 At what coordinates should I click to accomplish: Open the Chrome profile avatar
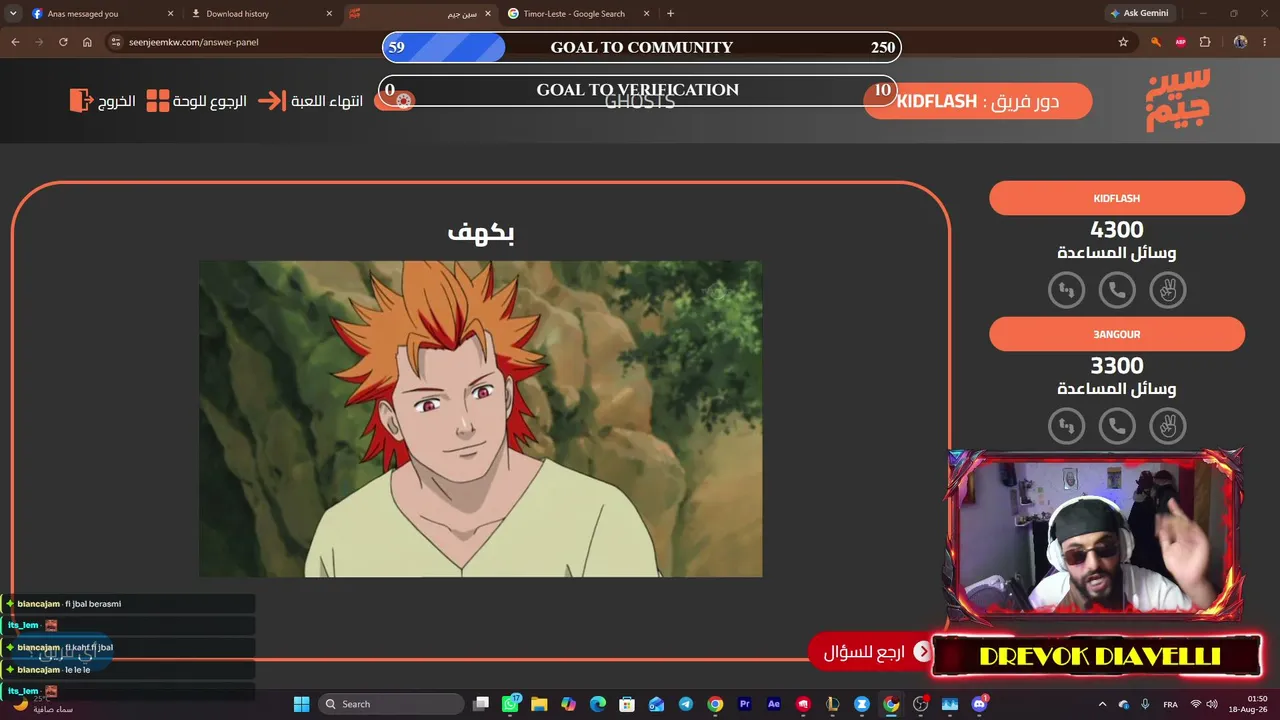pyautogui.click(x=1240, y=42)
